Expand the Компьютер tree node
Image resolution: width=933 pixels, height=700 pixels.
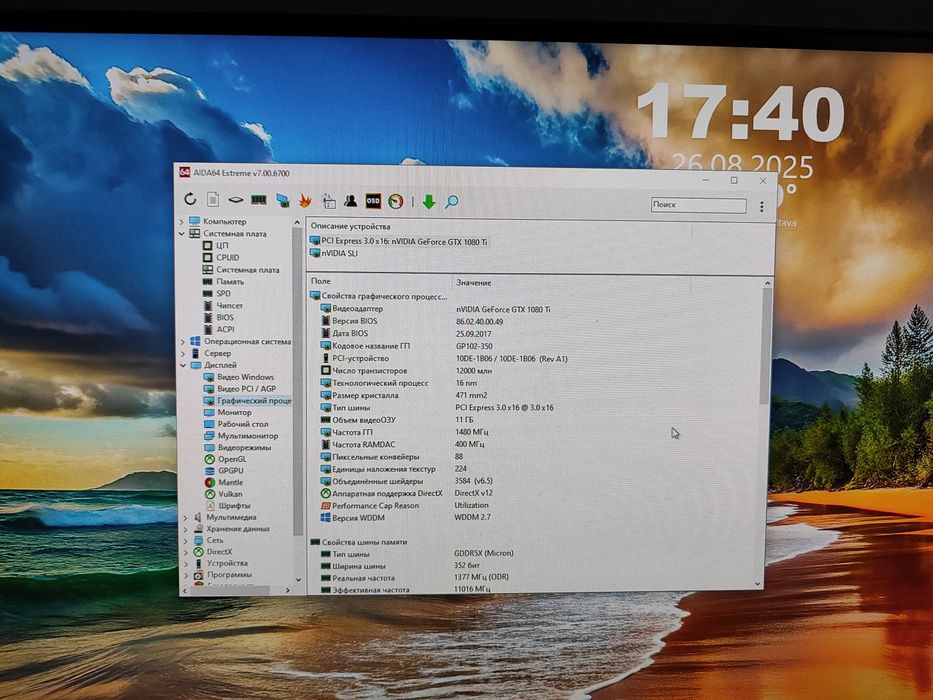pos(181,221)
